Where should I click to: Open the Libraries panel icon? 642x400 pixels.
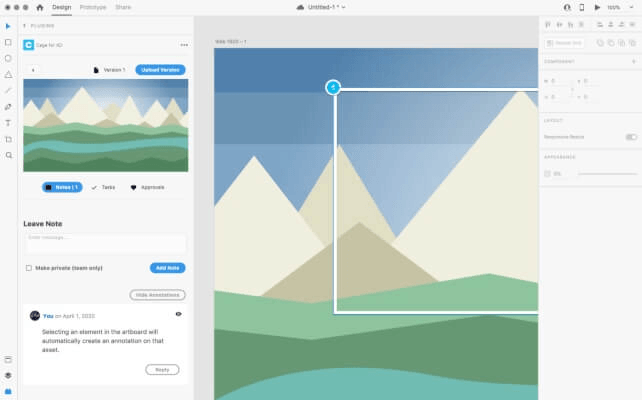(8, 359)
